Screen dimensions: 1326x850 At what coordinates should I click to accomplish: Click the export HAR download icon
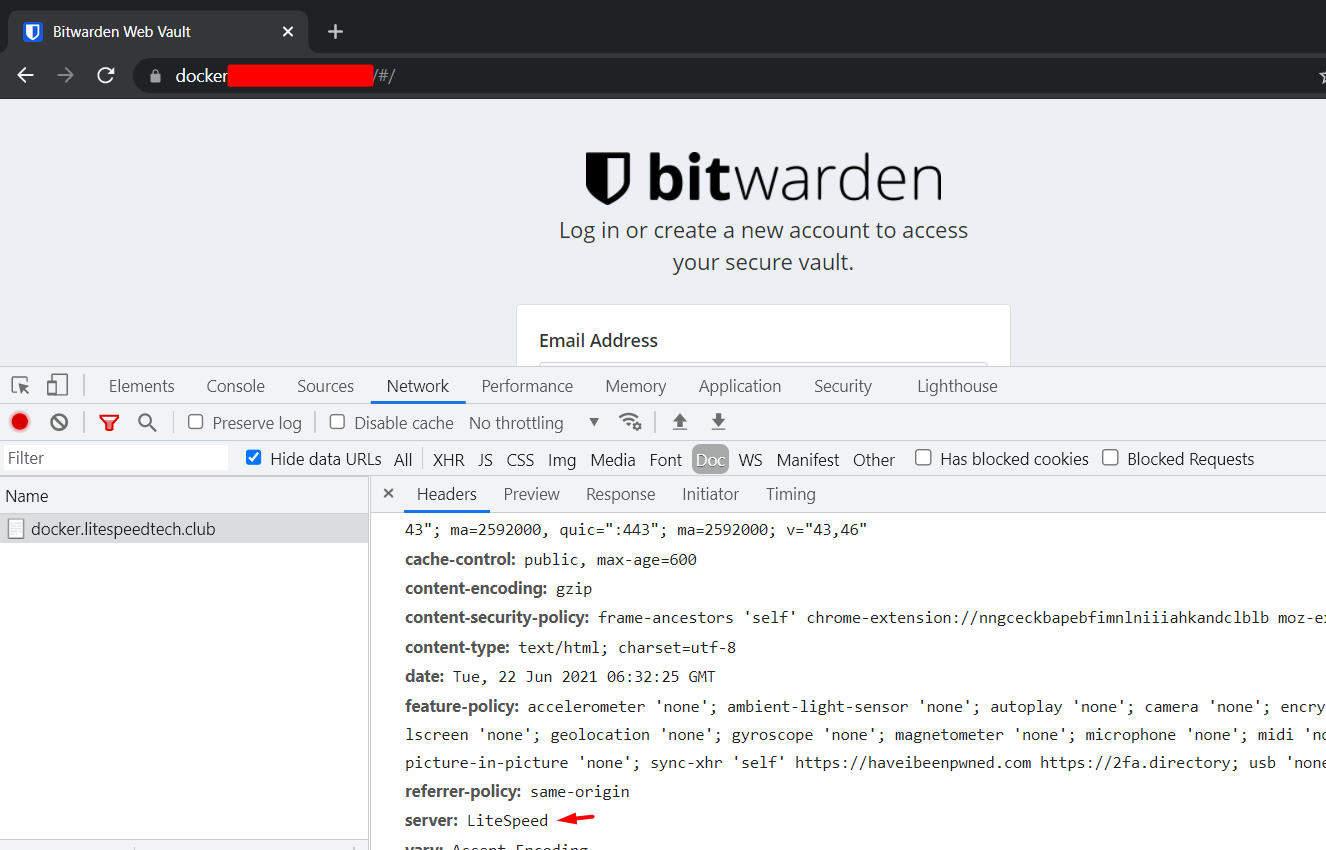click(718, 422)
